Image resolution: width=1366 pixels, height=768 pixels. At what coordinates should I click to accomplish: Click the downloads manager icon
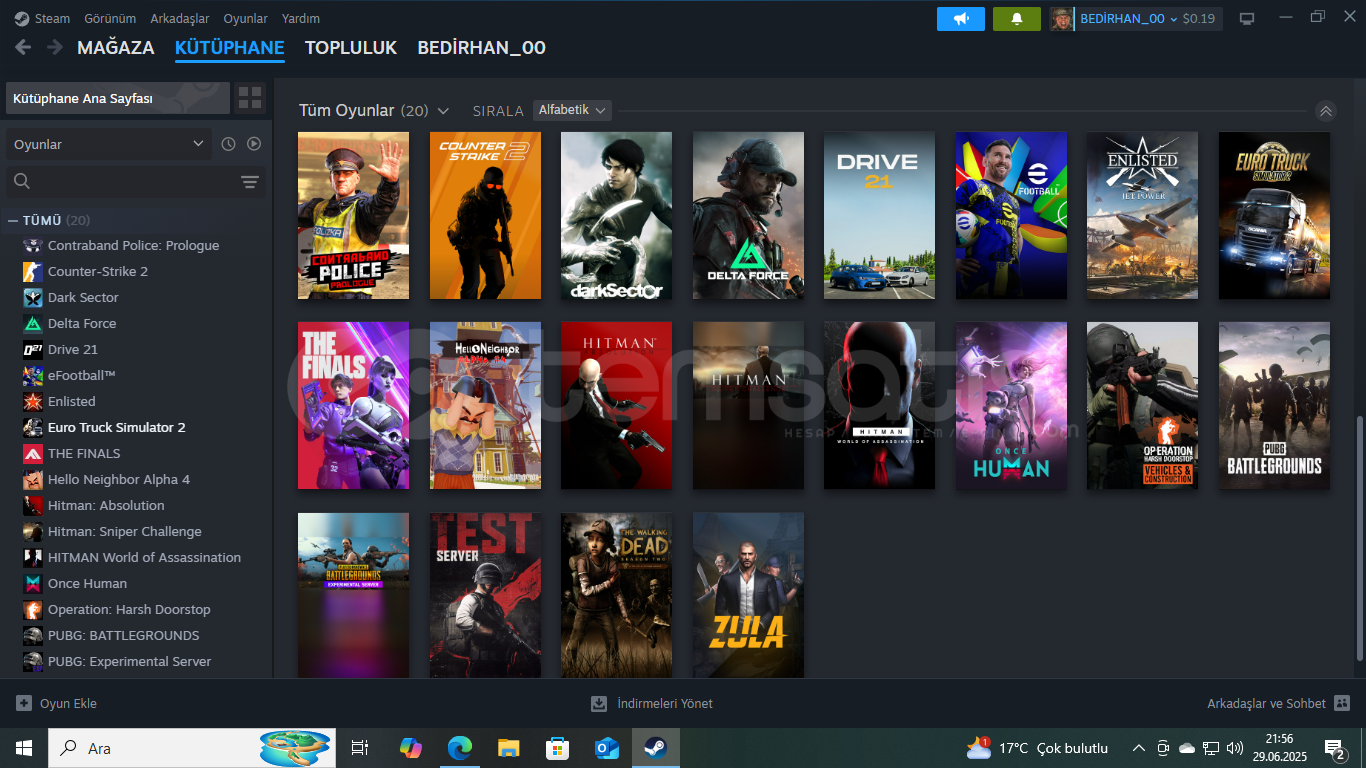(x=599, y=703)
